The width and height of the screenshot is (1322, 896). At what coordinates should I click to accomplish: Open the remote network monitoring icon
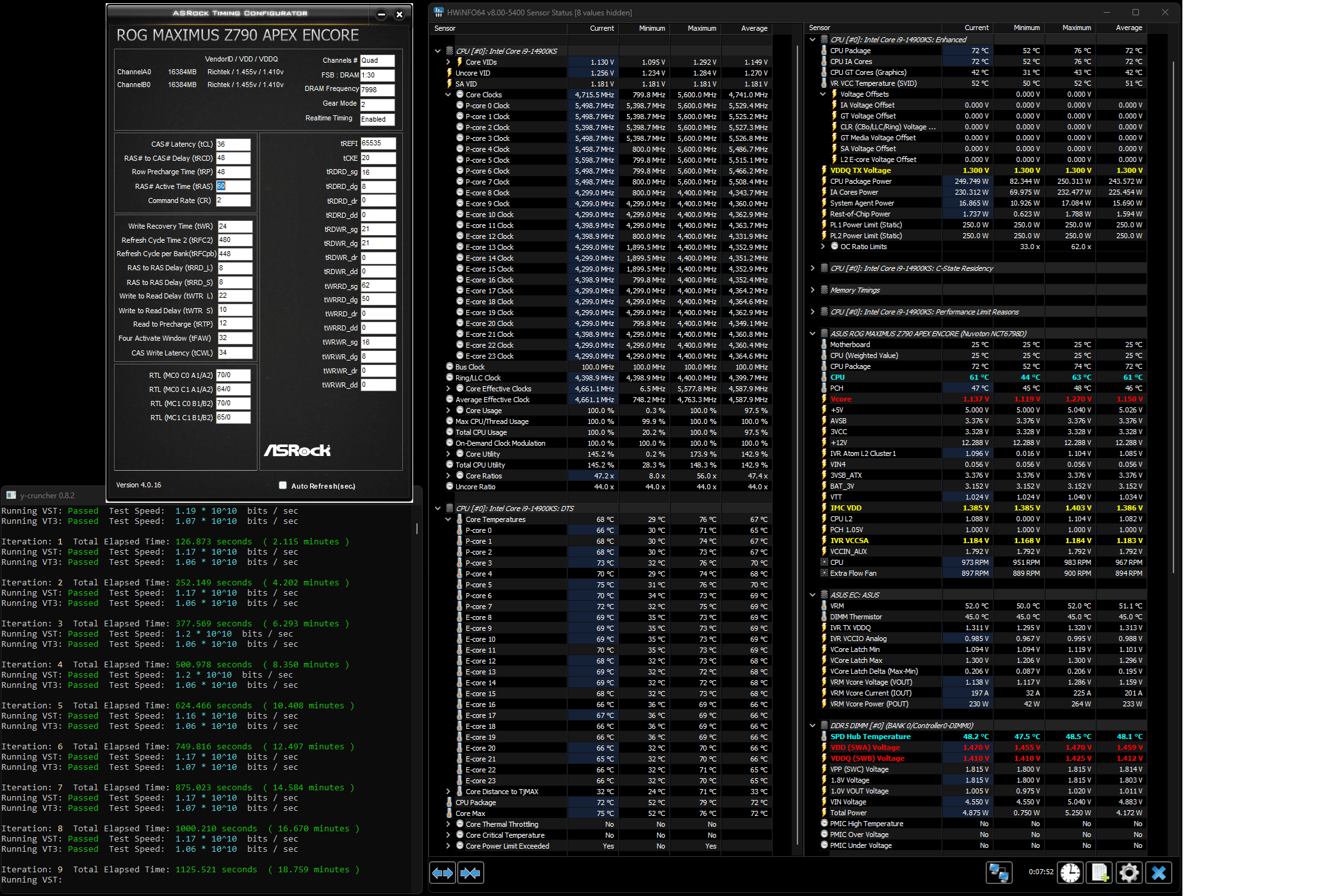pos(999,872)
